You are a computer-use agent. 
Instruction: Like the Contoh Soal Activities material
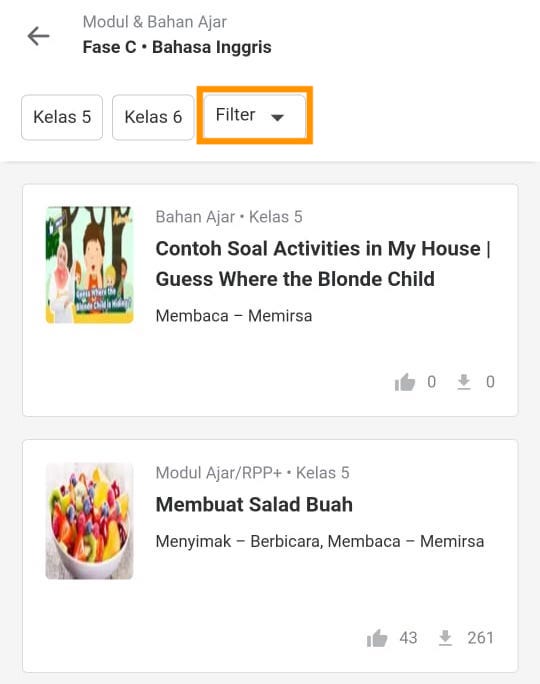tap(405, 382)
